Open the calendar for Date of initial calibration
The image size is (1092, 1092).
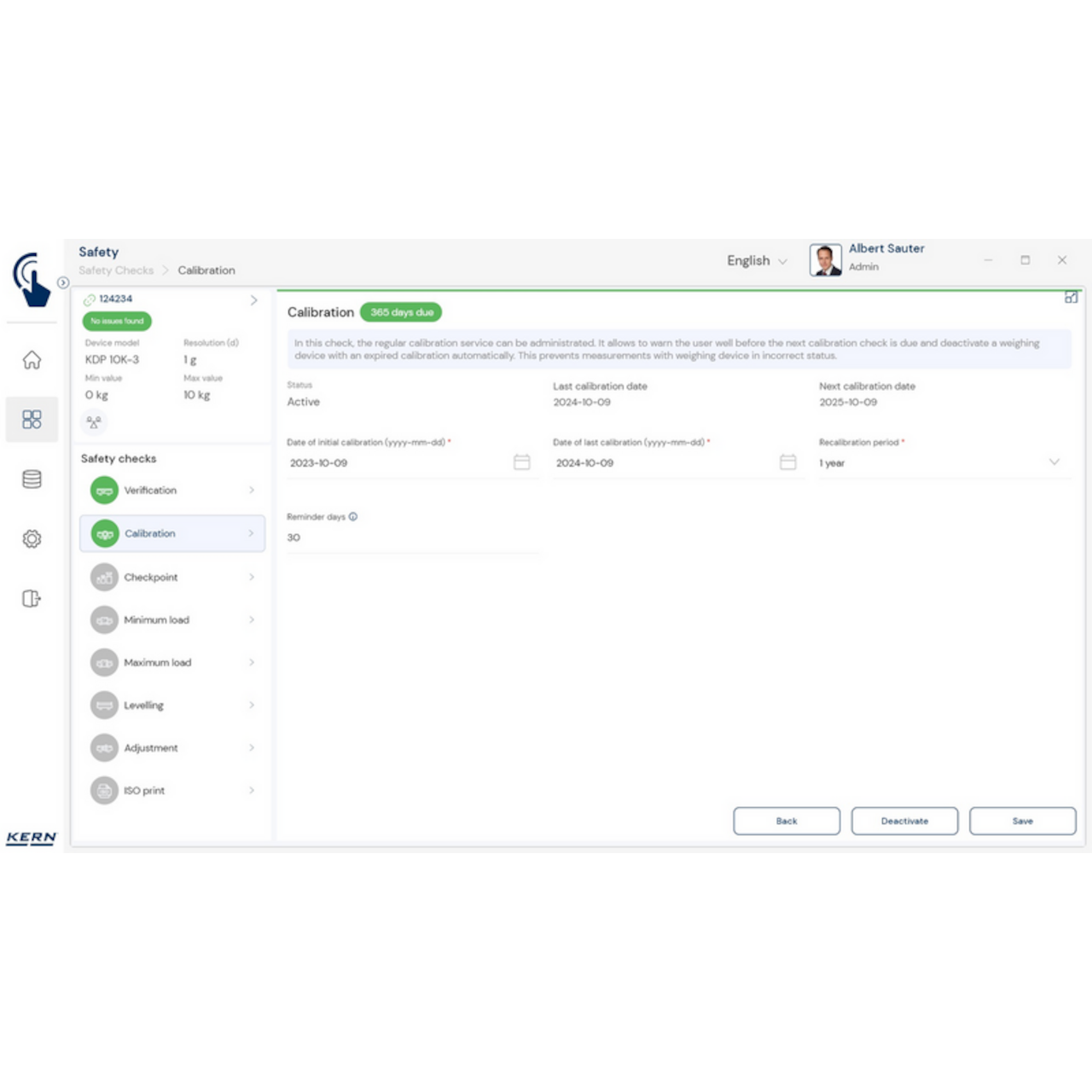point(521,462)
